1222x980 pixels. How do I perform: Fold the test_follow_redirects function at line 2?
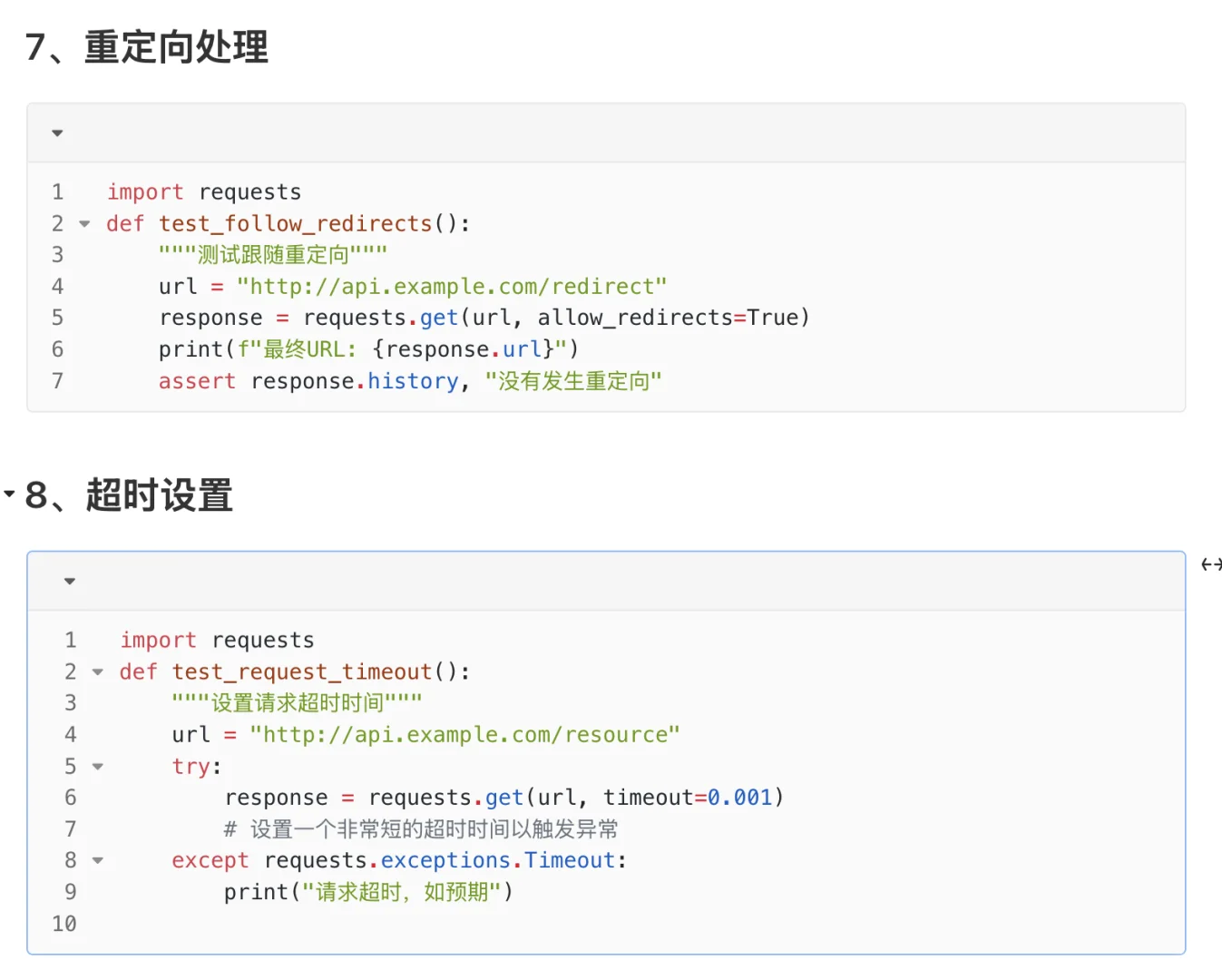pyautogui.click(x=84, y=223)
